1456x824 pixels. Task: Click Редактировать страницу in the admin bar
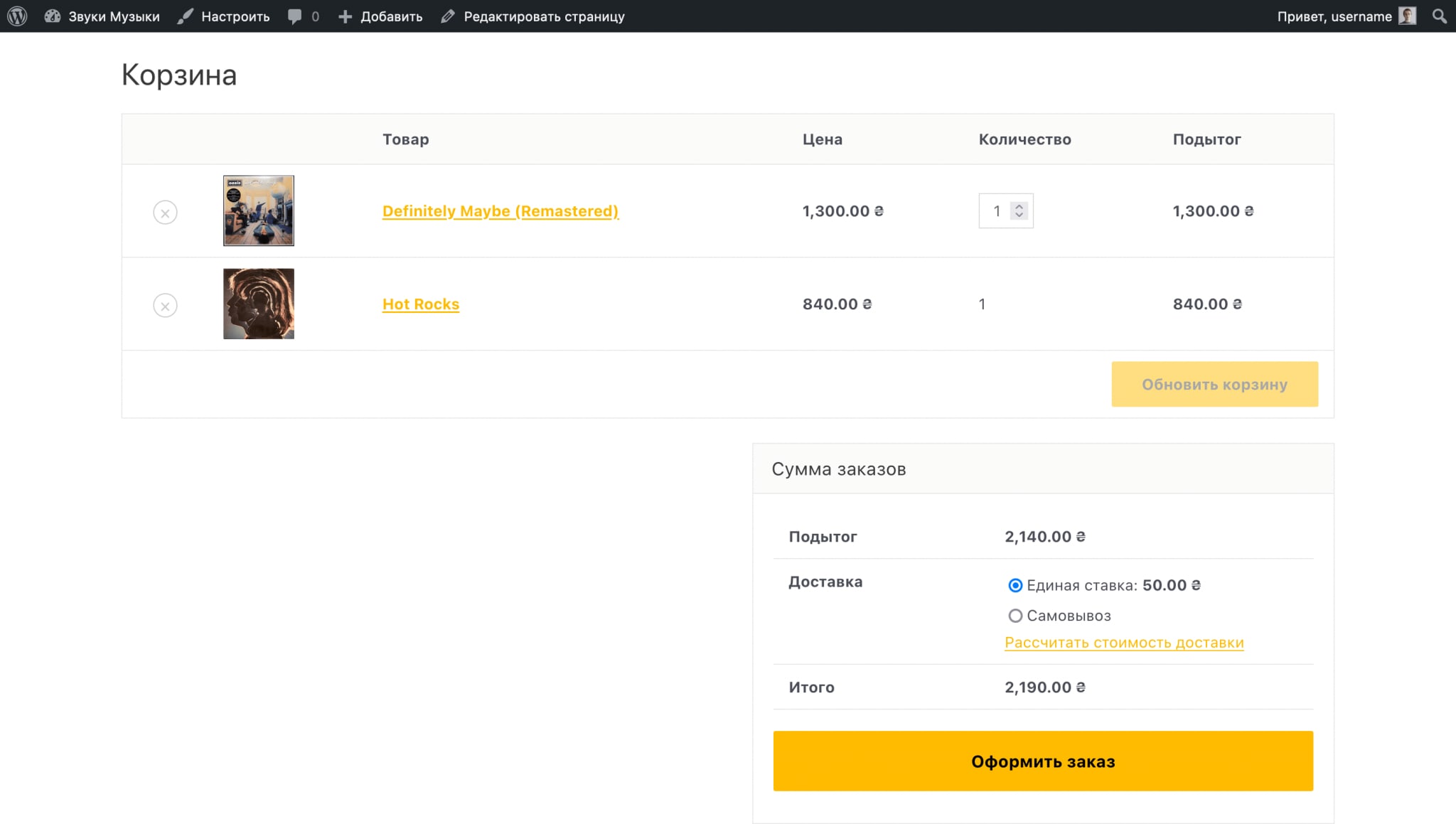point(532,16)
